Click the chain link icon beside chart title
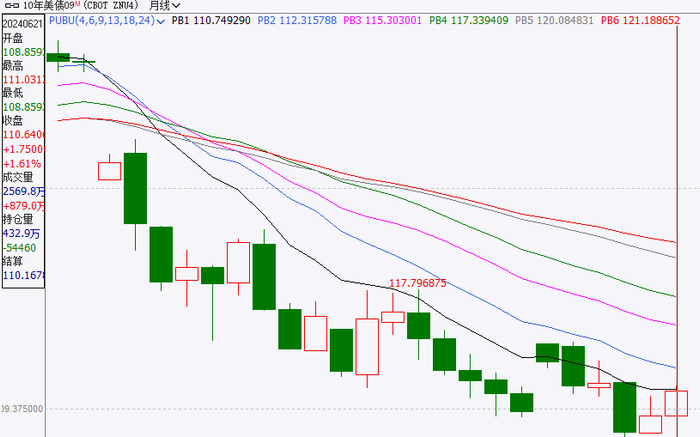 11,6
